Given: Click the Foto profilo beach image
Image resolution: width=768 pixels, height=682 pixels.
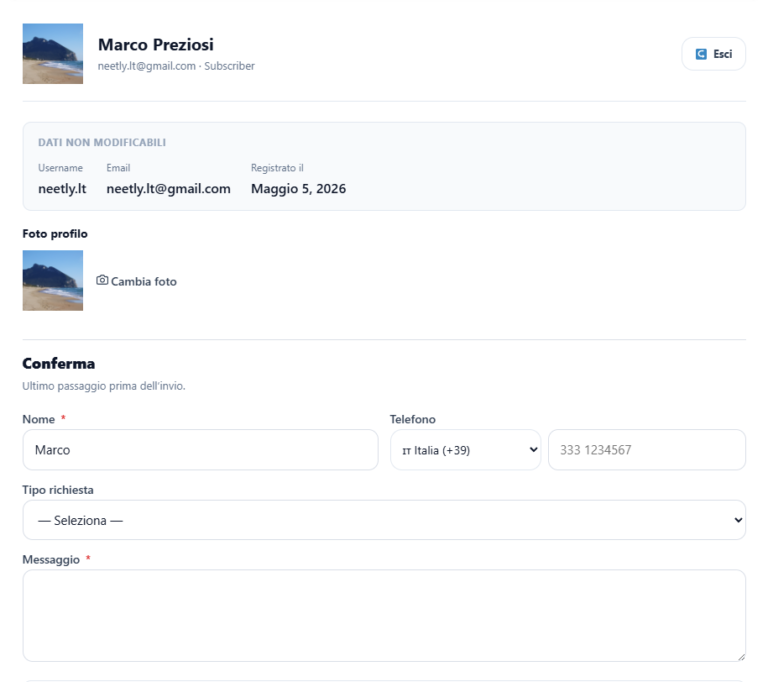Looking at the screenshot, I should [x=52, y=280].
